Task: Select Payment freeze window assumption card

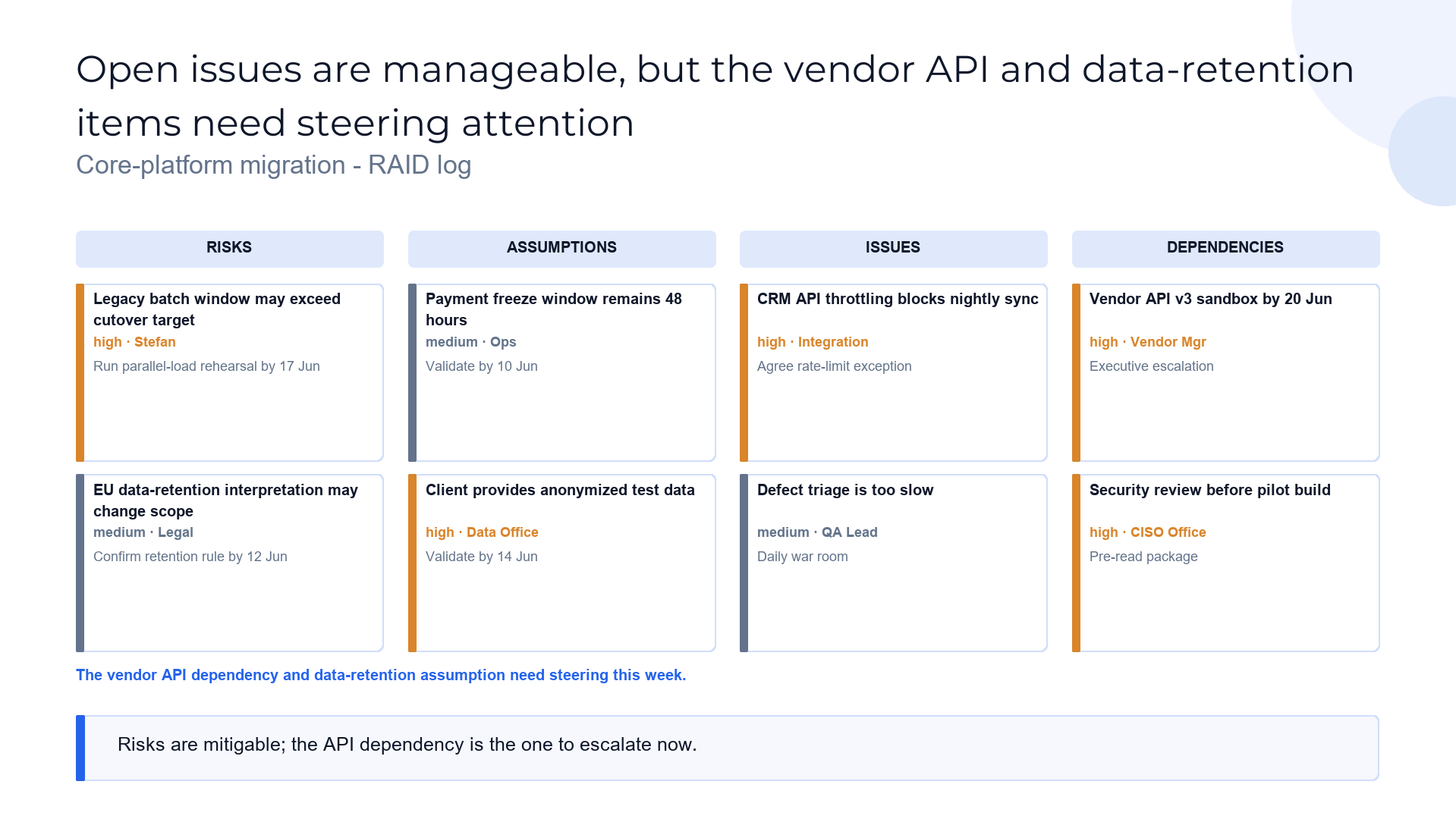Action: point(561,372)
